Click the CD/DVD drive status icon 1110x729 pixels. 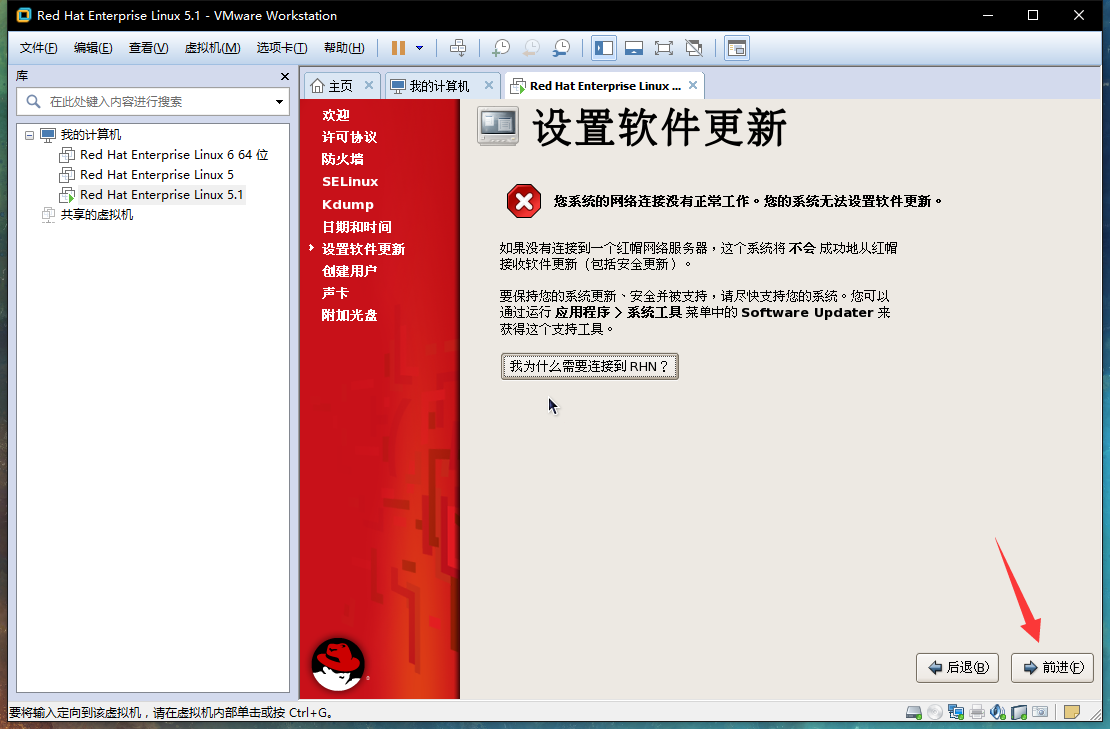934,712
